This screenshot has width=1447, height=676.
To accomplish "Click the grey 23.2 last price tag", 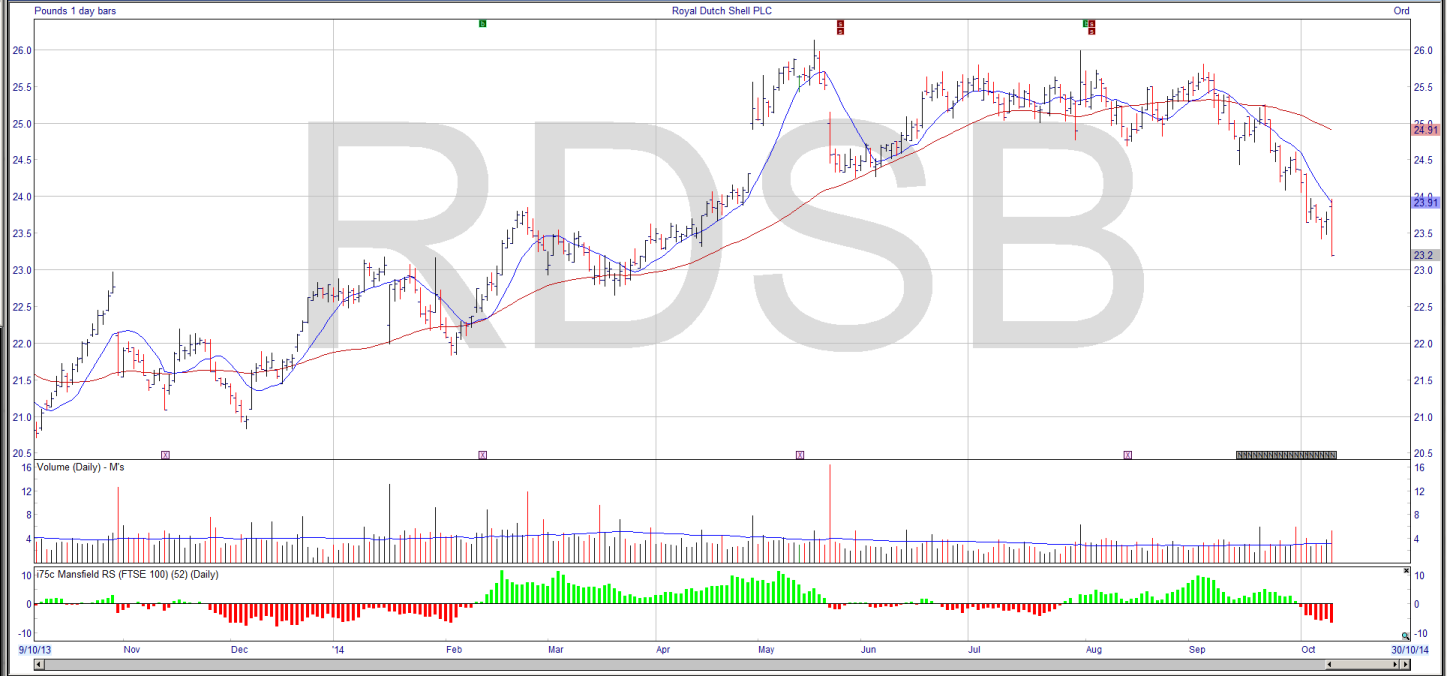I will pos(1425,255).
